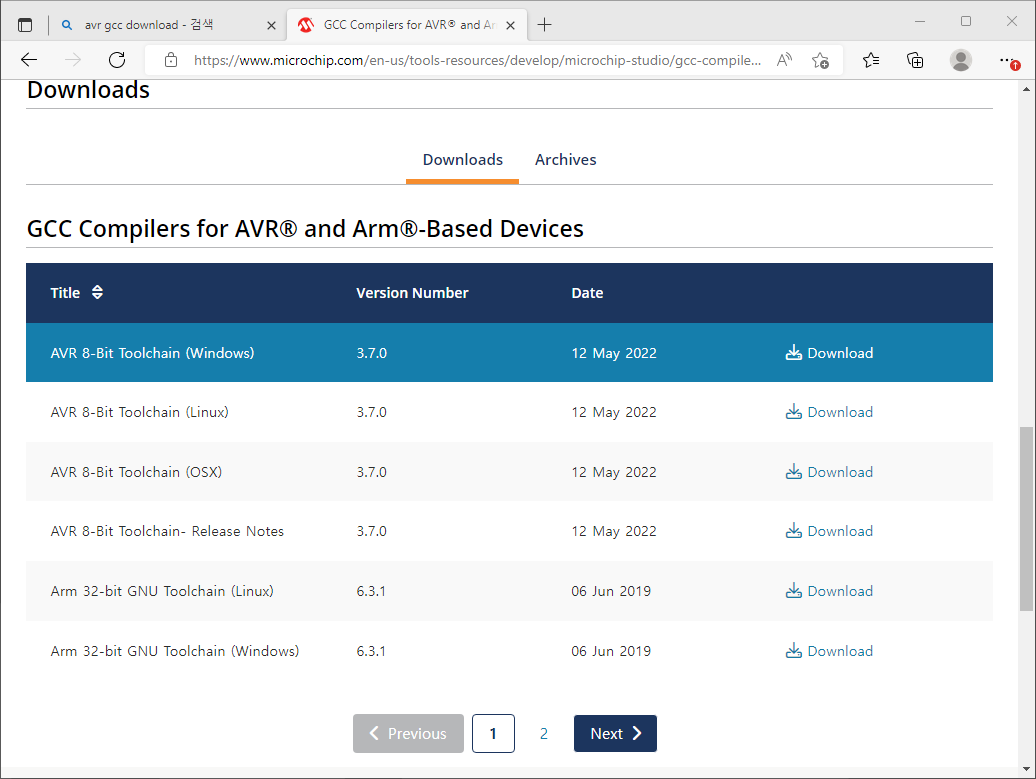Select the Downloads page tab

coord(462,160)
